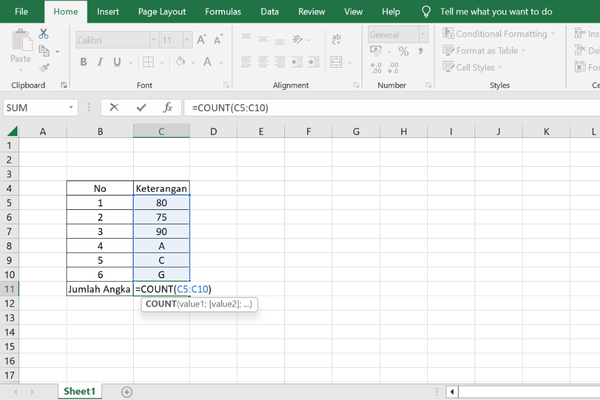600x400 pixels.
Task: Click the Font Color A icon
Action: pos(207,62)
